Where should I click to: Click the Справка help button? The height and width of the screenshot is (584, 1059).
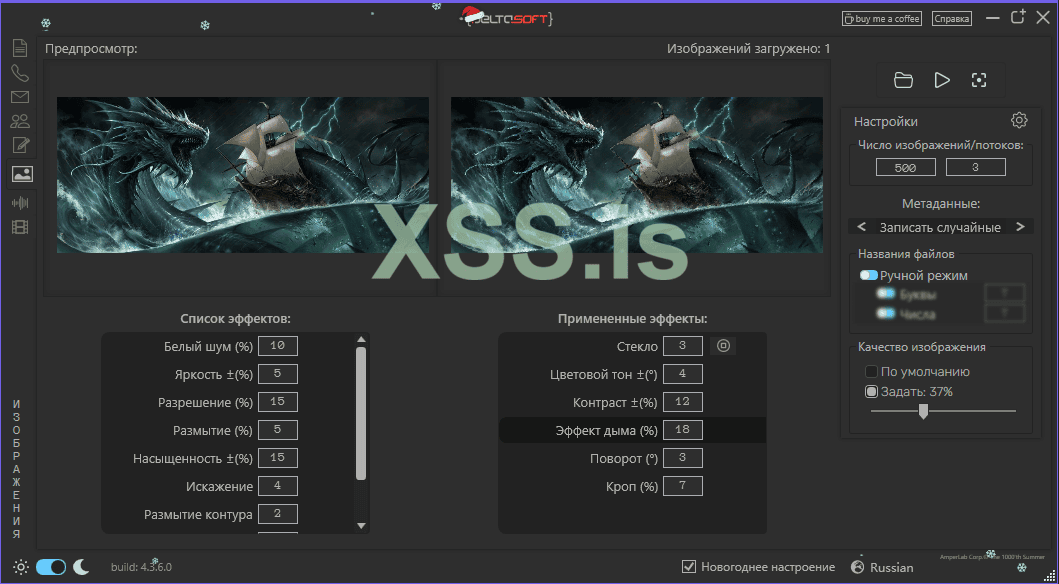951,18
